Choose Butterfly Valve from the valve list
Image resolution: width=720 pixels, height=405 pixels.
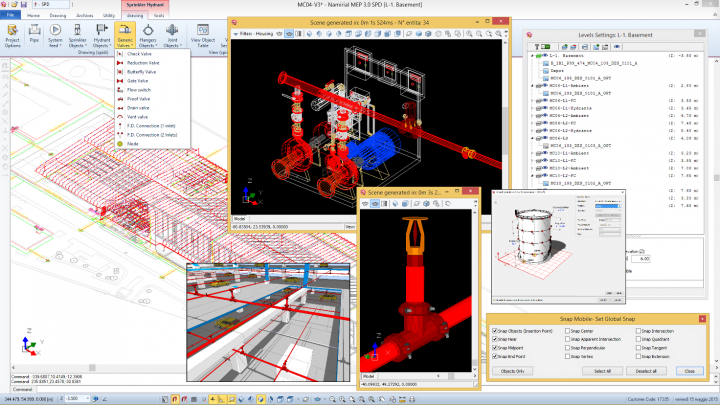point(139,72)
